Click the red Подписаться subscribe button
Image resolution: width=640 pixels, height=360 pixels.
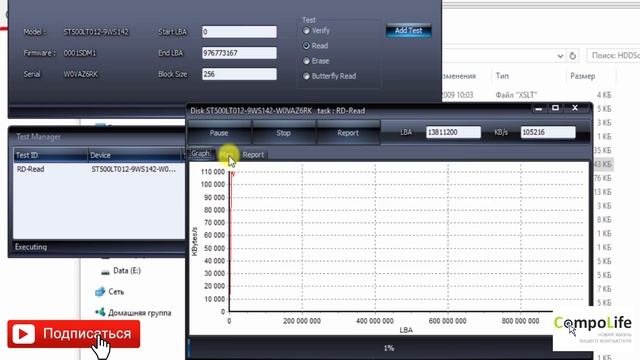(74, 334)
